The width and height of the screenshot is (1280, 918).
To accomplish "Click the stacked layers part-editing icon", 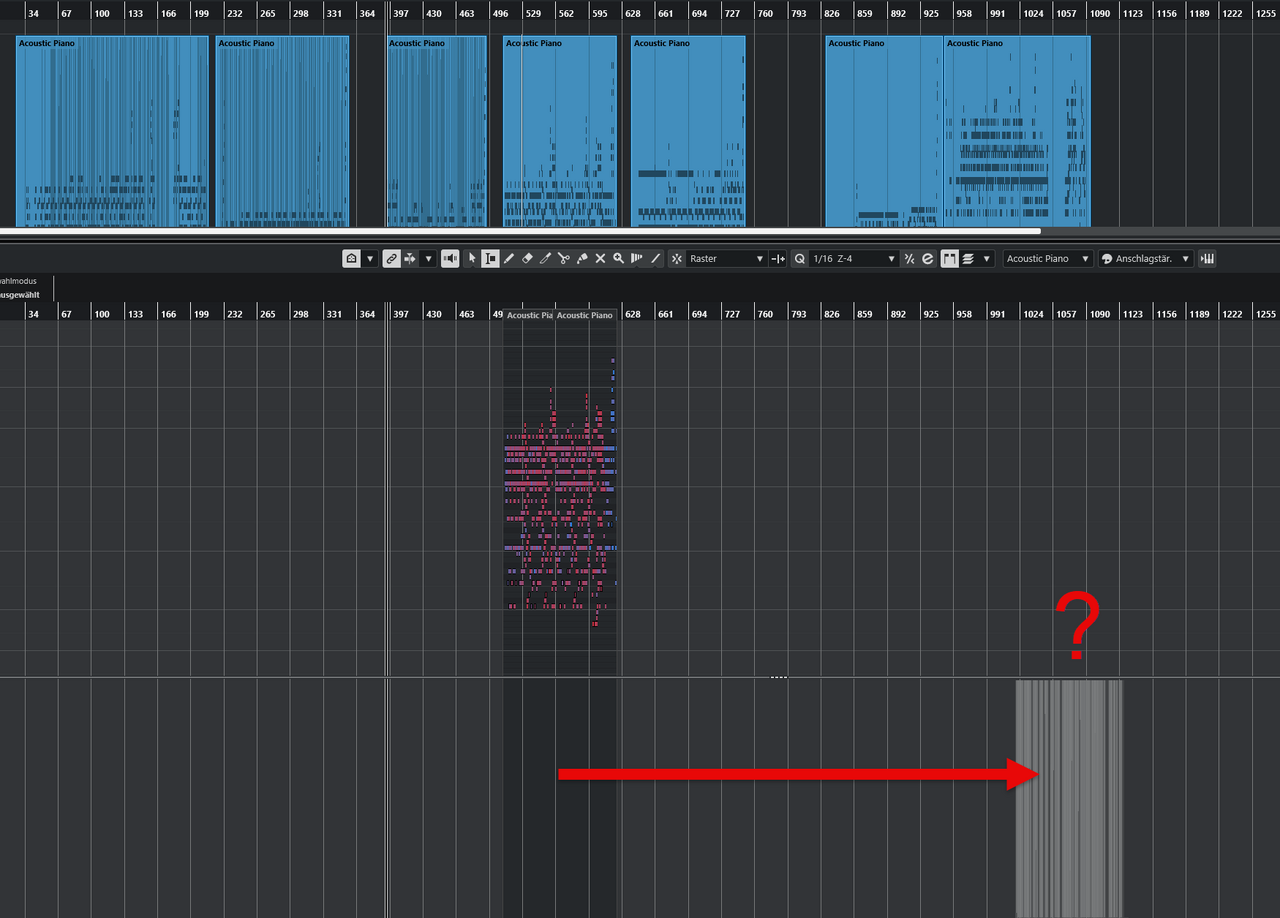I will [968, 258].
